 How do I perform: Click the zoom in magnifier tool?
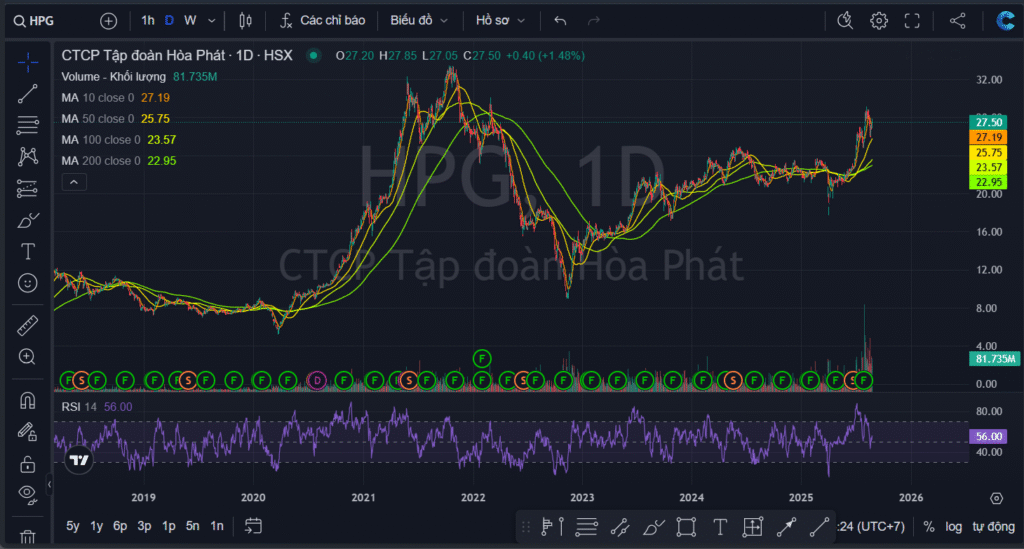click(28, 357)
